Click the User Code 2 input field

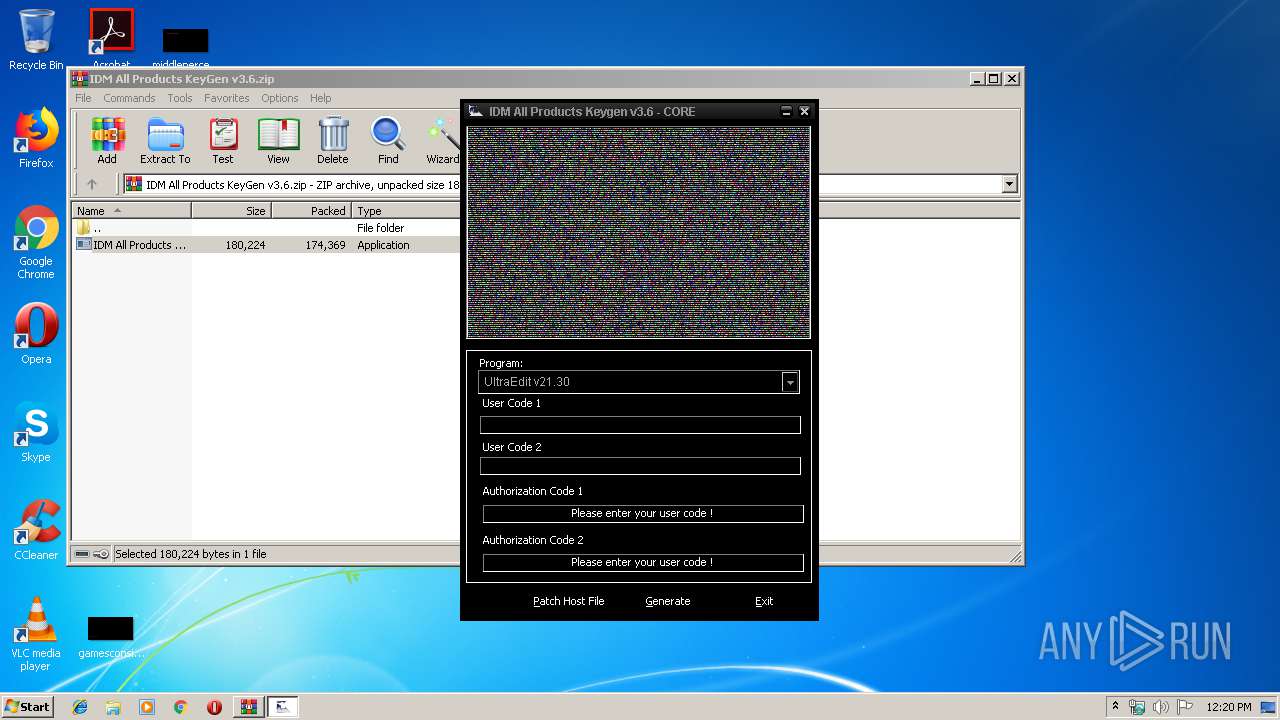coord(640,466)
